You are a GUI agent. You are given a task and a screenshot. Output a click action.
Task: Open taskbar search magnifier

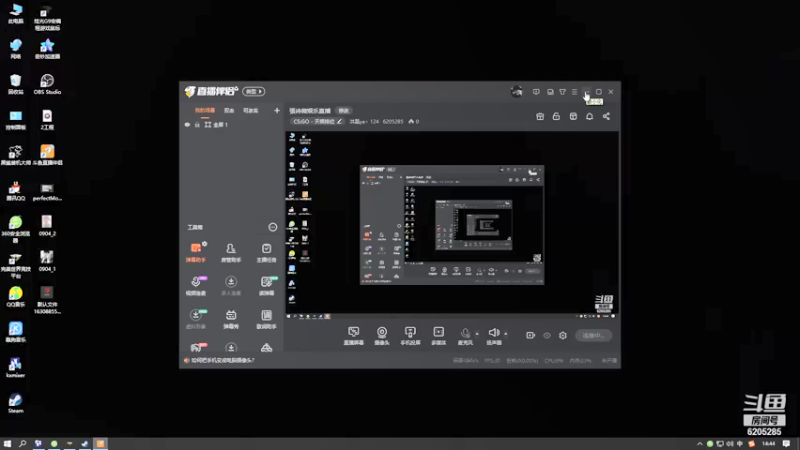[x=22, y=444]
